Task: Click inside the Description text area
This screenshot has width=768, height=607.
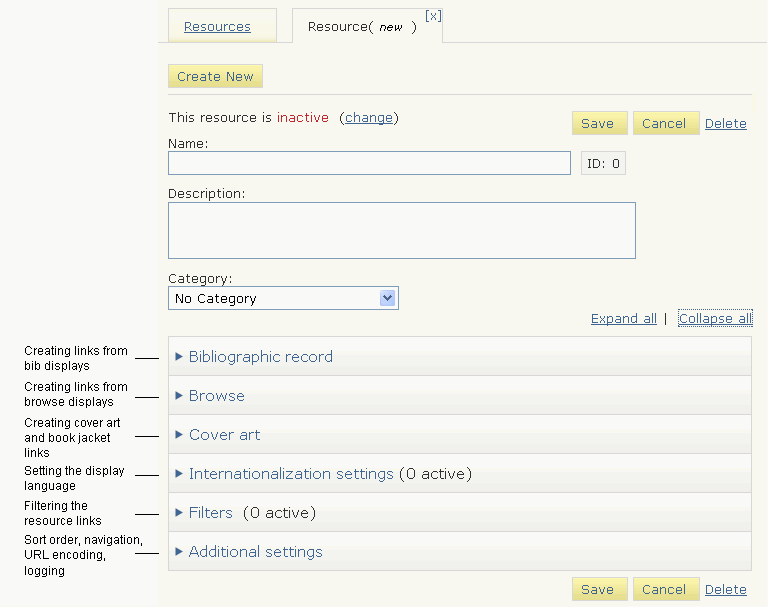Action: [402, 230]
